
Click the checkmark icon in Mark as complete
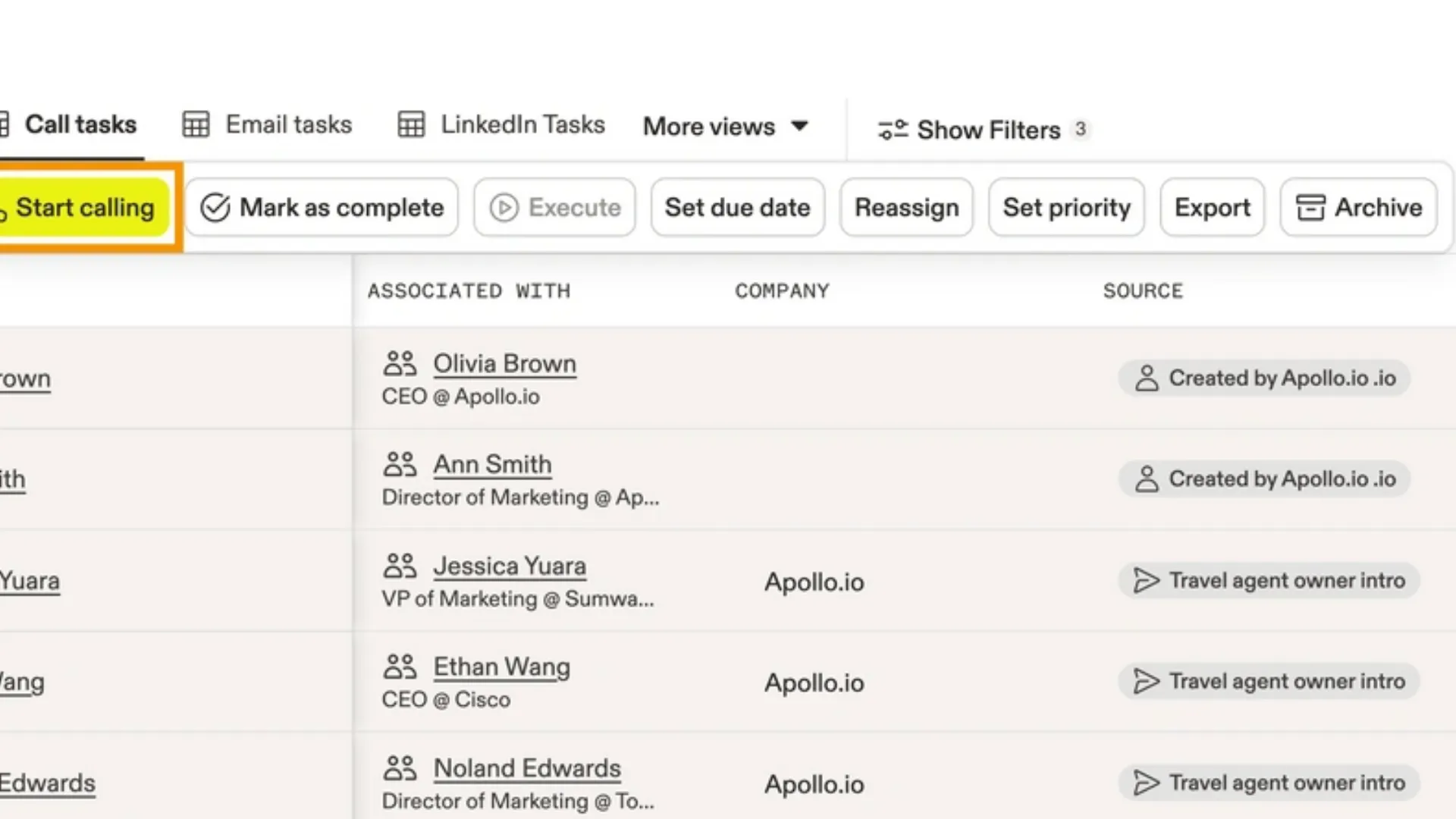click(x=215, y=207)
